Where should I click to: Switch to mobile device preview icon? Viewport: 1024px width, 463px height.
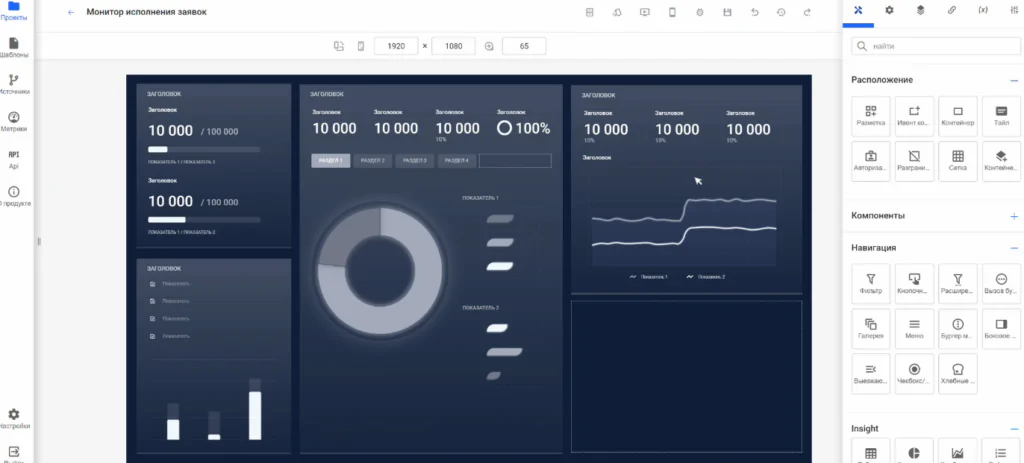pyautogui.click(x=672, y=12)
